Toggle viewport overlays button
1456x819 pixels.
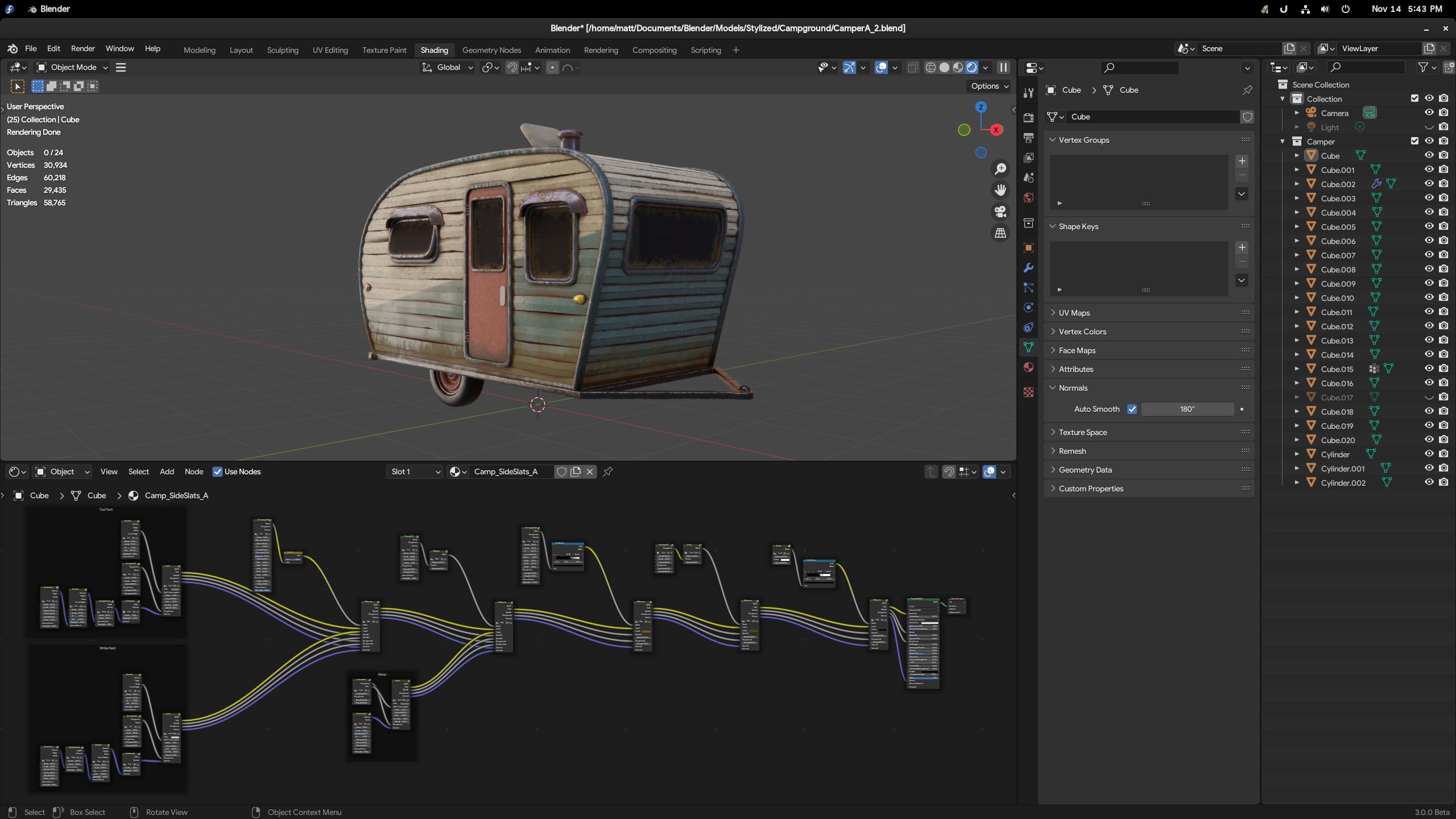click(881, 68)
